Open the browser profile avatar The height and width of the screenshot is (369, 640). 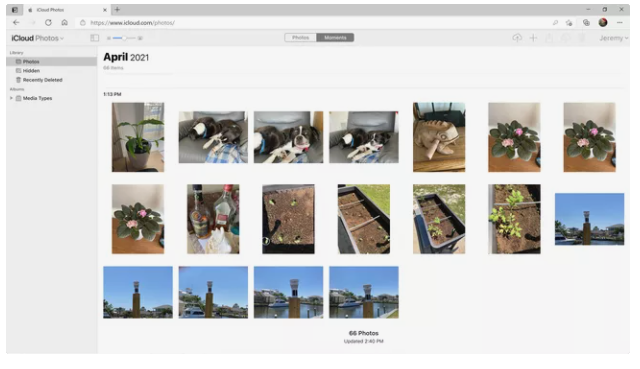point(603,22)
